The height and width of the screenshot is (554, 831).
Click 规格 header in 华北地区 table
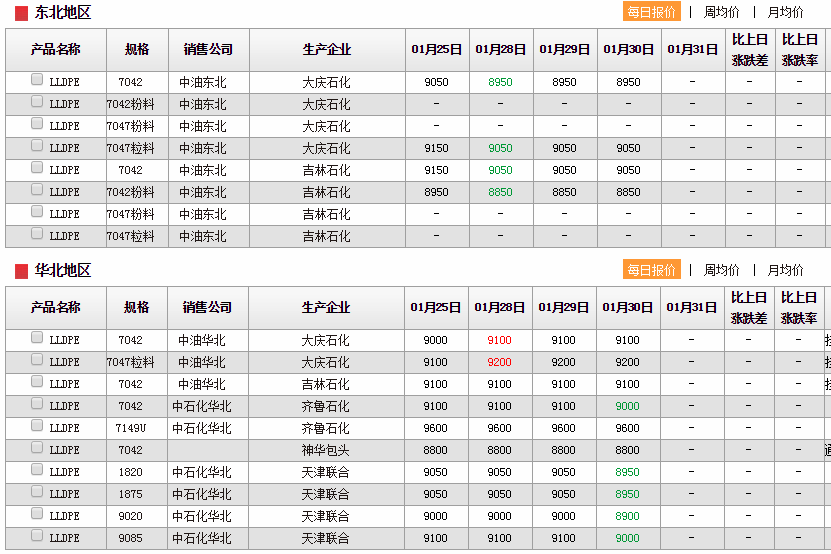(x=137, y=307)
